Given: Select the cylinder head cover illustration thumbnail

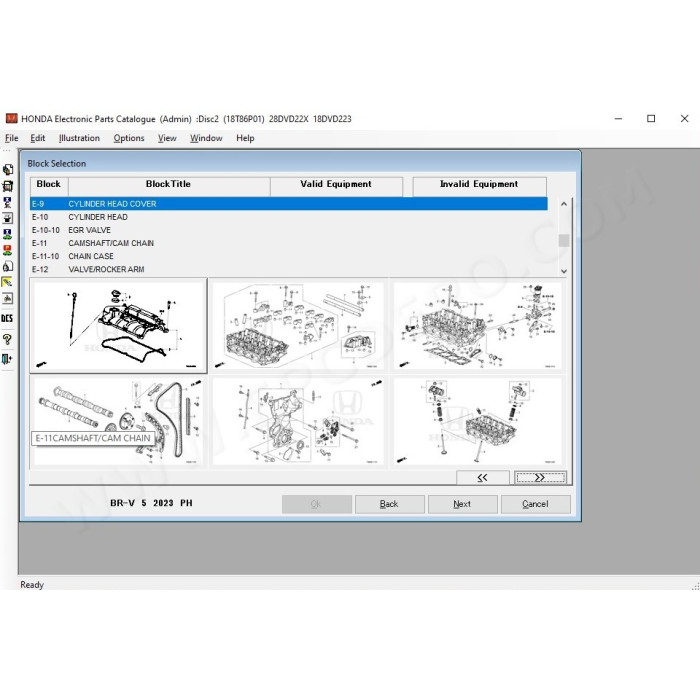Looking at the screenshot, I should click(118, 325).
